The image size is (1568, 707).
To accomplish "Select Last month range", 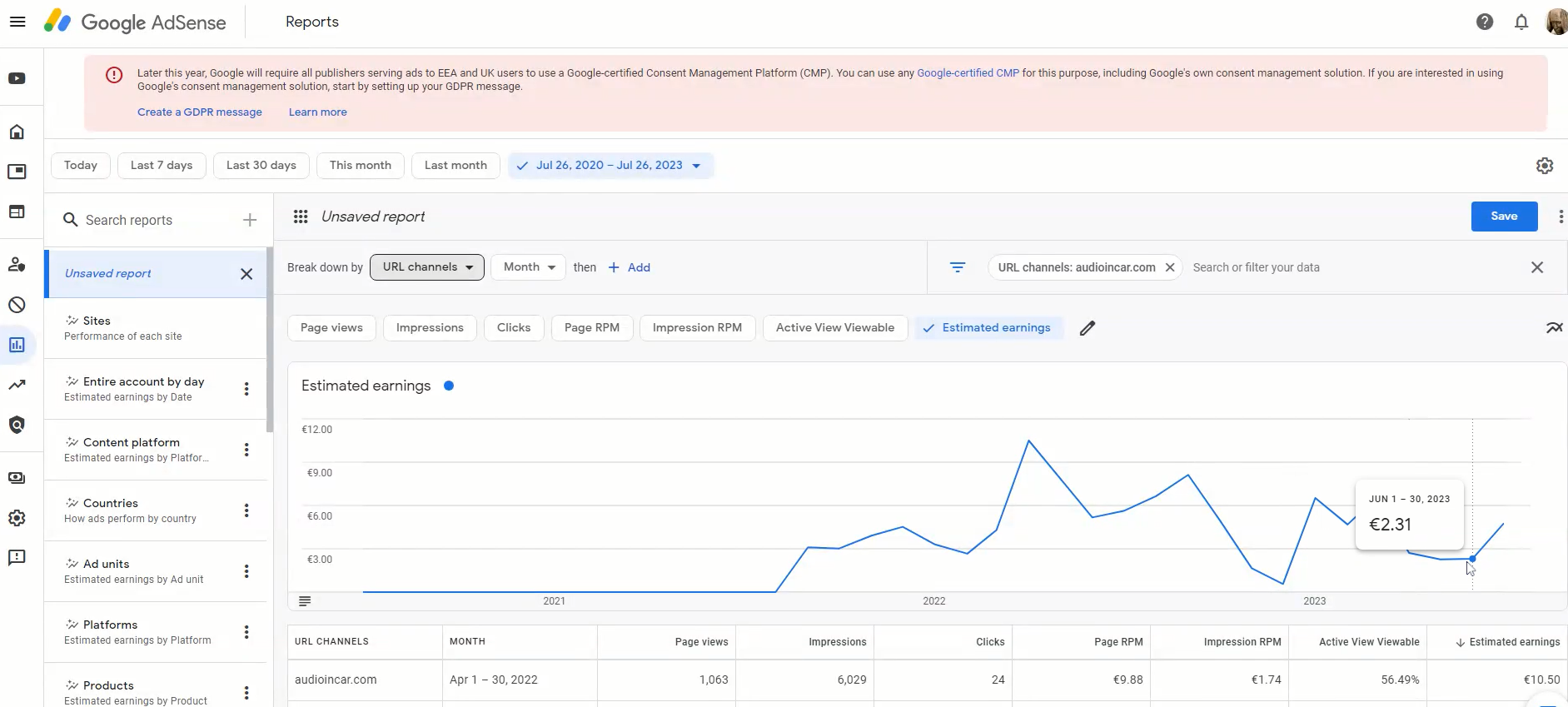I will pos(455,166).
